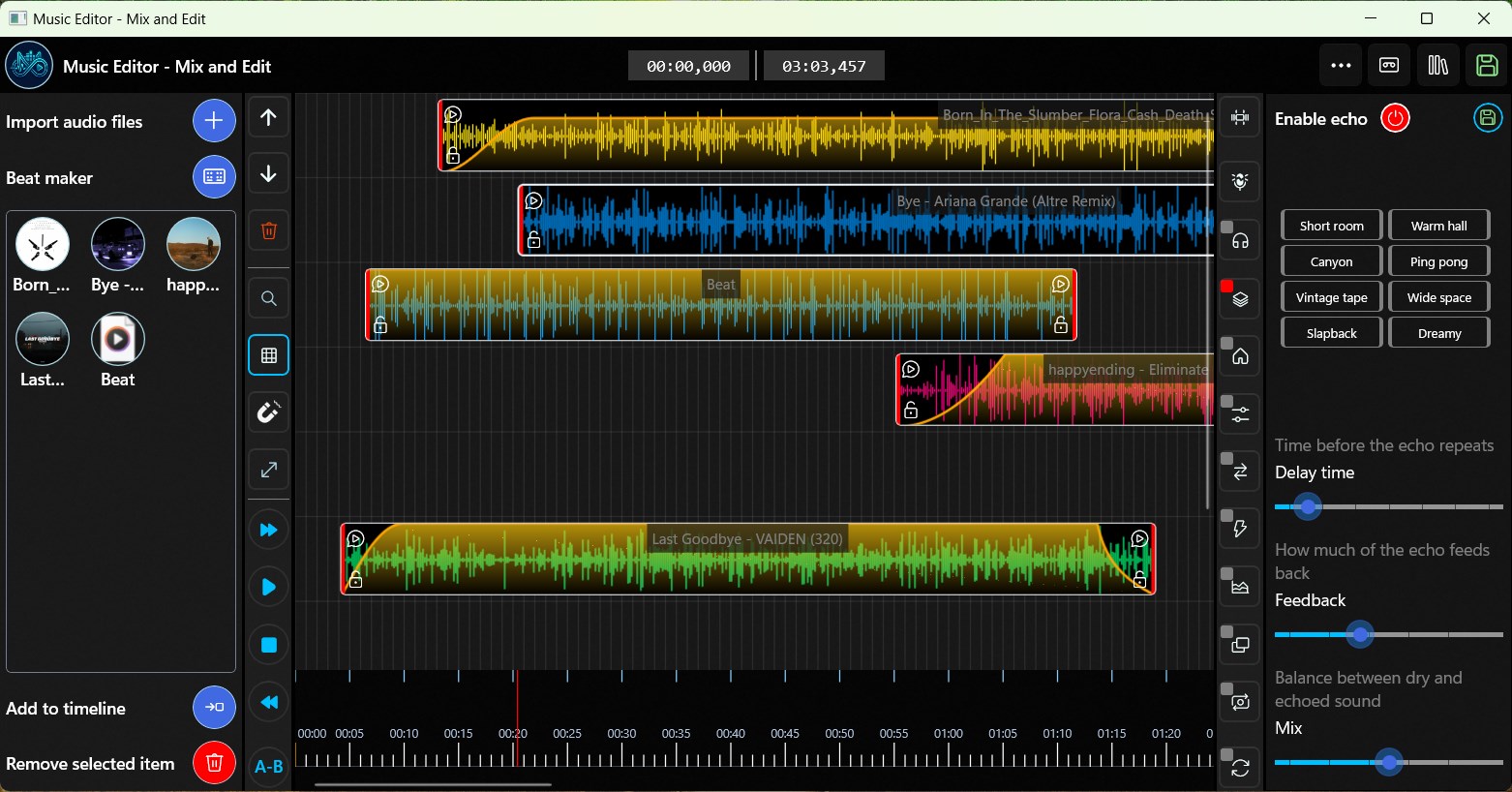This screenshot has height=792, width=1512.
Task: Open the audio library from the title bar
Action: 1438,65
